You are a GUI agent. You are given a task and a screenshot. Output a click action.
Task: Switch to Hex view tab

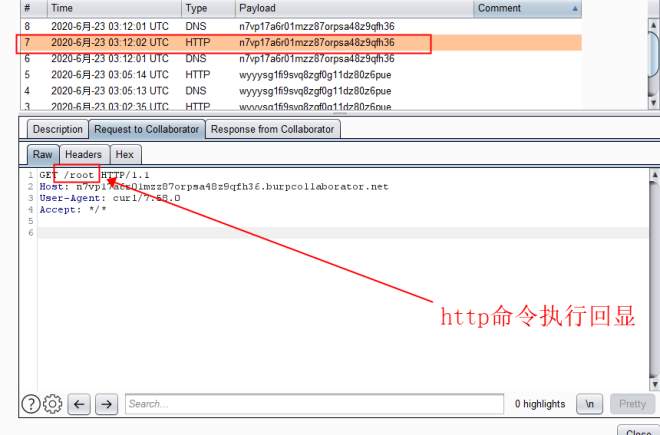coord(124,155)
